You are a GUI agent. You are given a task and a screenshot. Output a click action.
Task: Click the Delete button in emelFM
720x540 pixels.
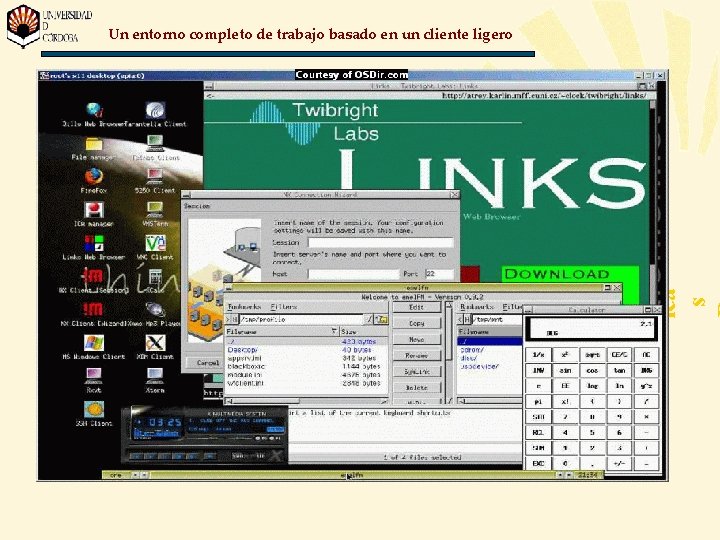pos(416,388)
